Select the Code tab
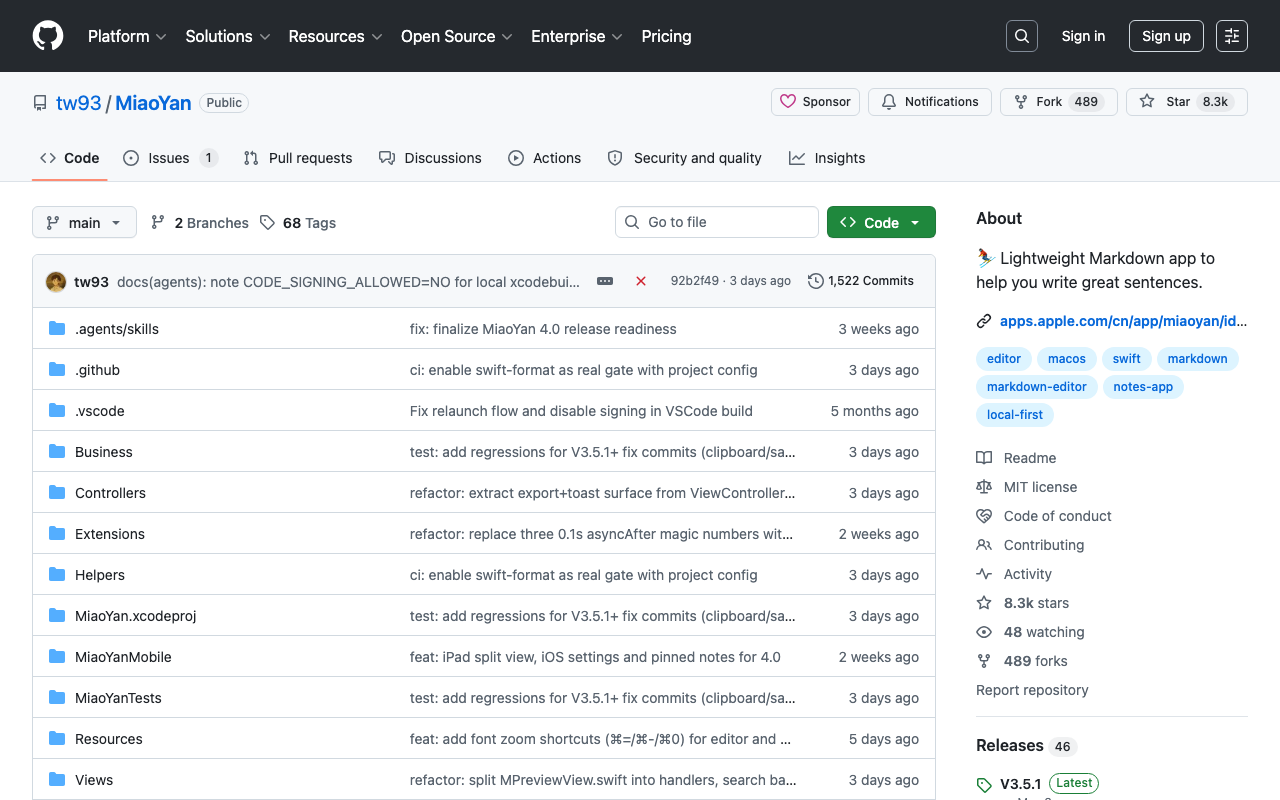1280x800 pixels. [x=70, y=158]
